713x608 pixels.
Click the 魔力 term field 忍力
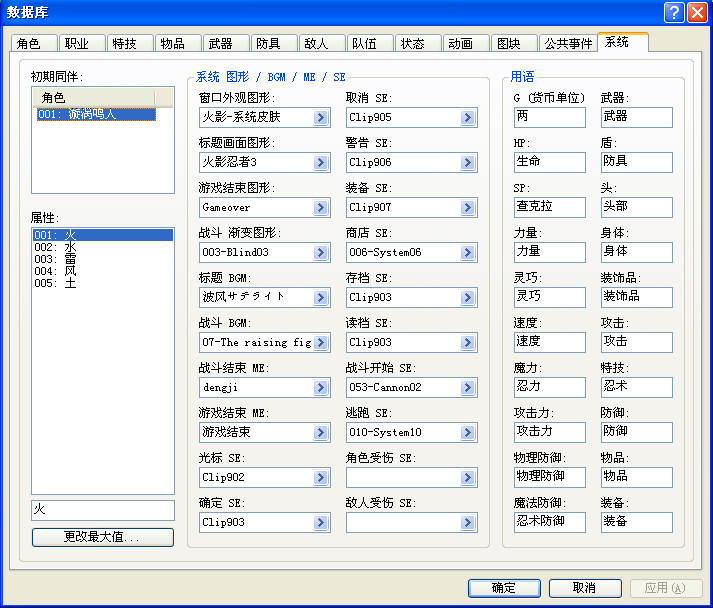pos(550,387)
